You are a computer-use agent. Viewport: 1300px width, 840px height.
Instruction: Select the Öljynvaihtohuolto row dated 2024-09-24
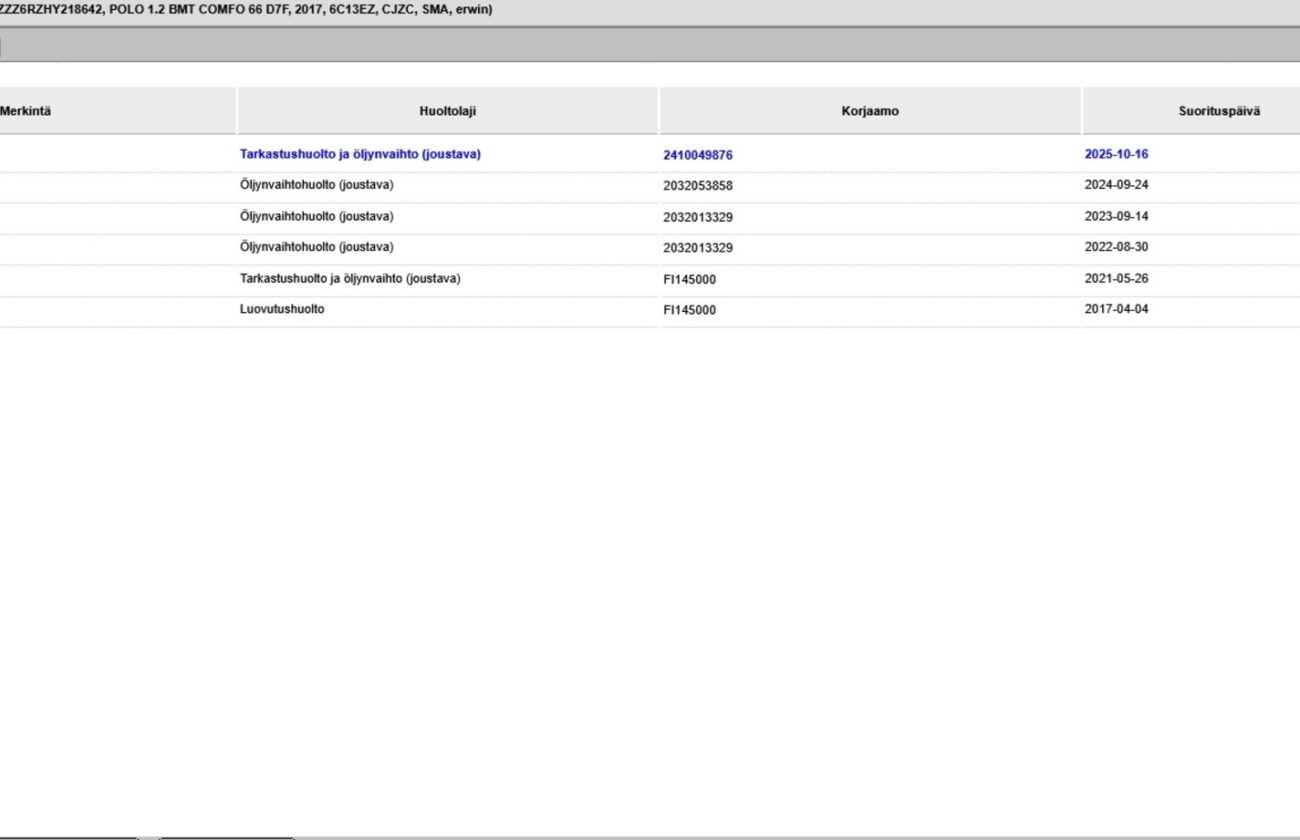pyautogui.click(x=317, y=185)
